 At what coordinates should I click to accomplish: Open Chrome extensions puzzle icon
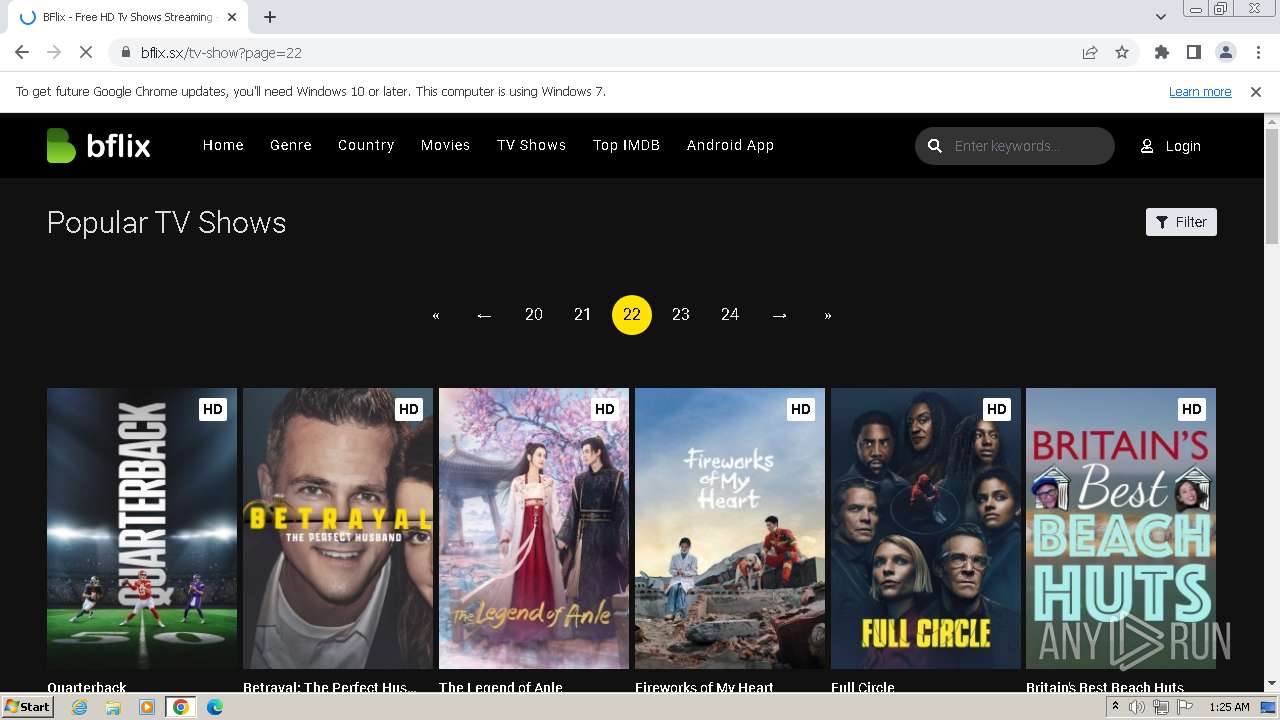pos(1162,53)
